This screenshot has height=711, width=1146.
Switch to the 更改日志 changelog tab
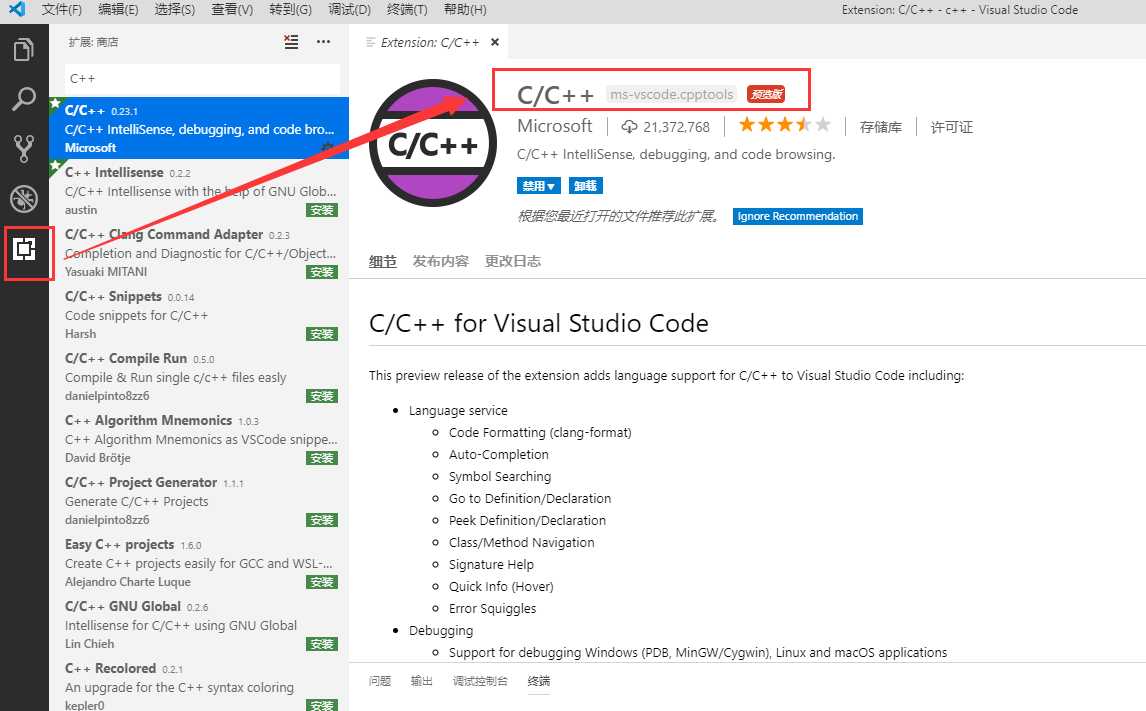click(x=513, y=261)
